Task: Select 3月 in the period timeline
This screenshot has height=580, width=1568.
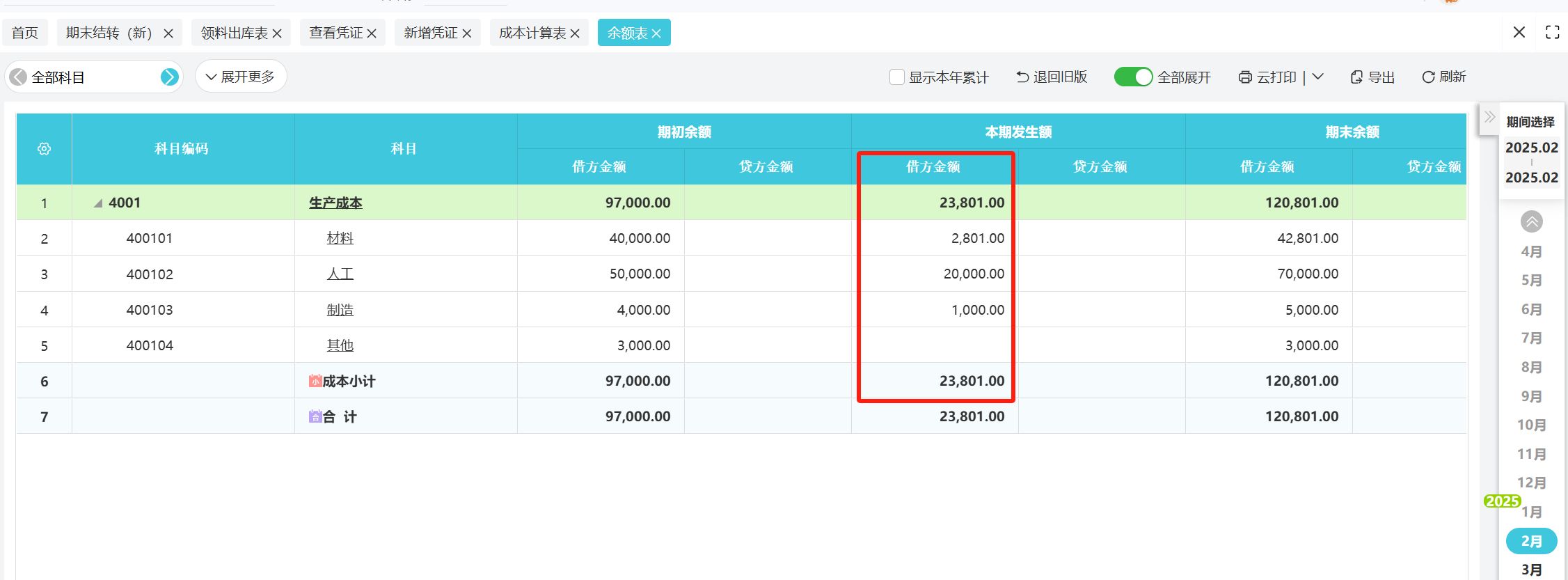Action: coord(1531,570)
